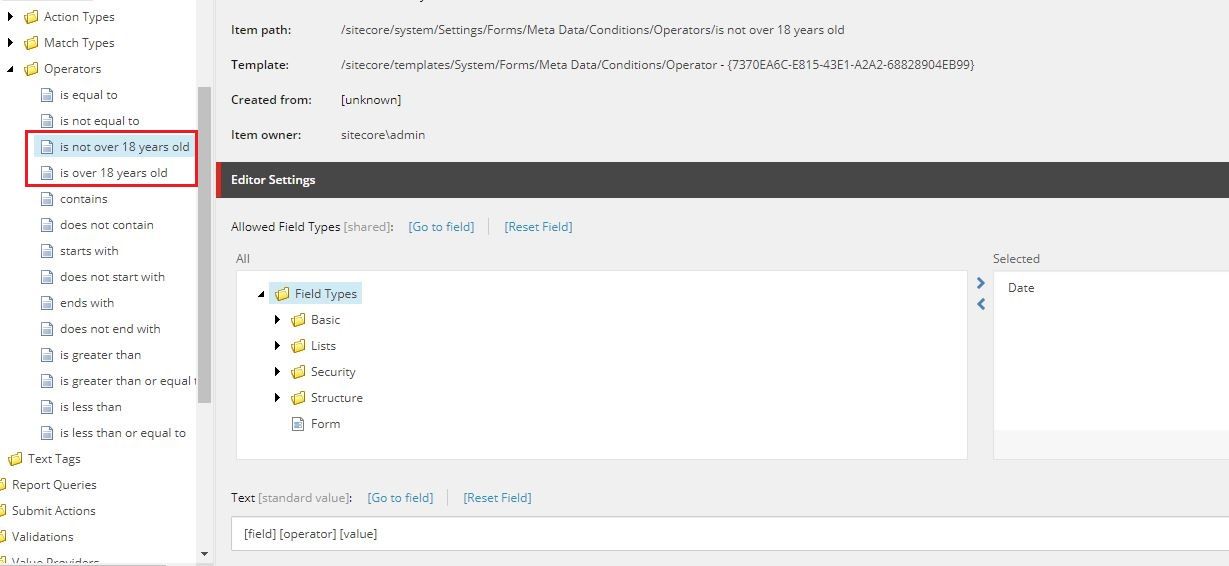
Task: Expand the Lists field types folder
Action: coord(278,346)
